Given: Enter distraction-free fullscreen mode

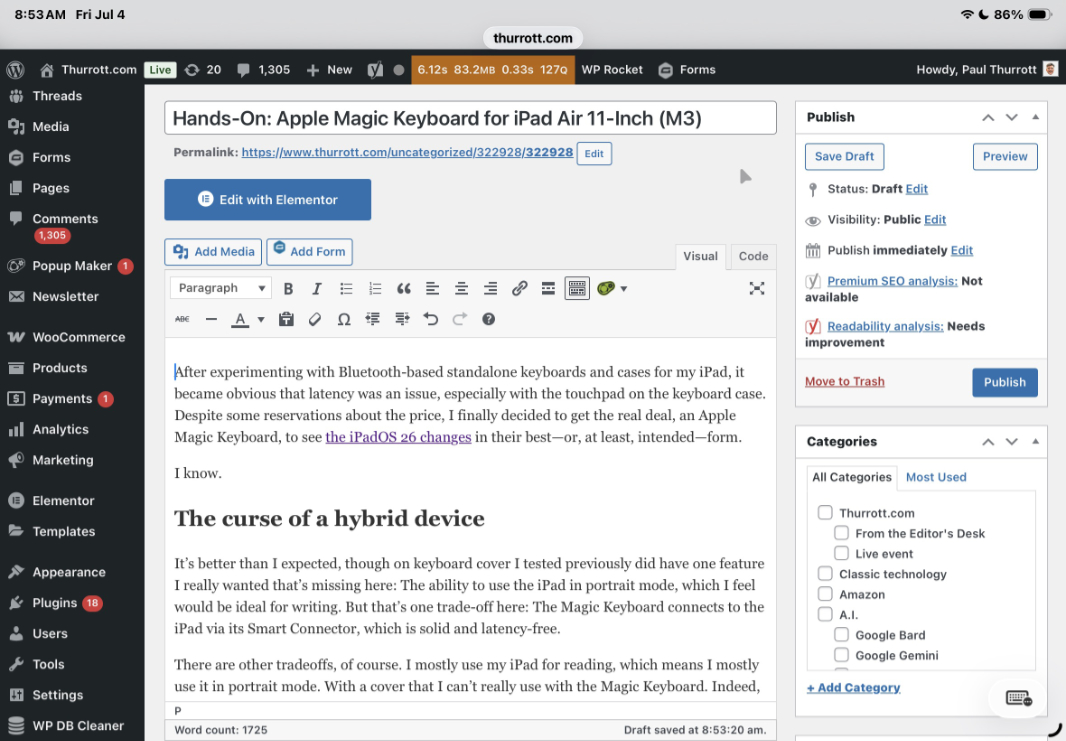Looking at the screenshot, I should point(757,288).
